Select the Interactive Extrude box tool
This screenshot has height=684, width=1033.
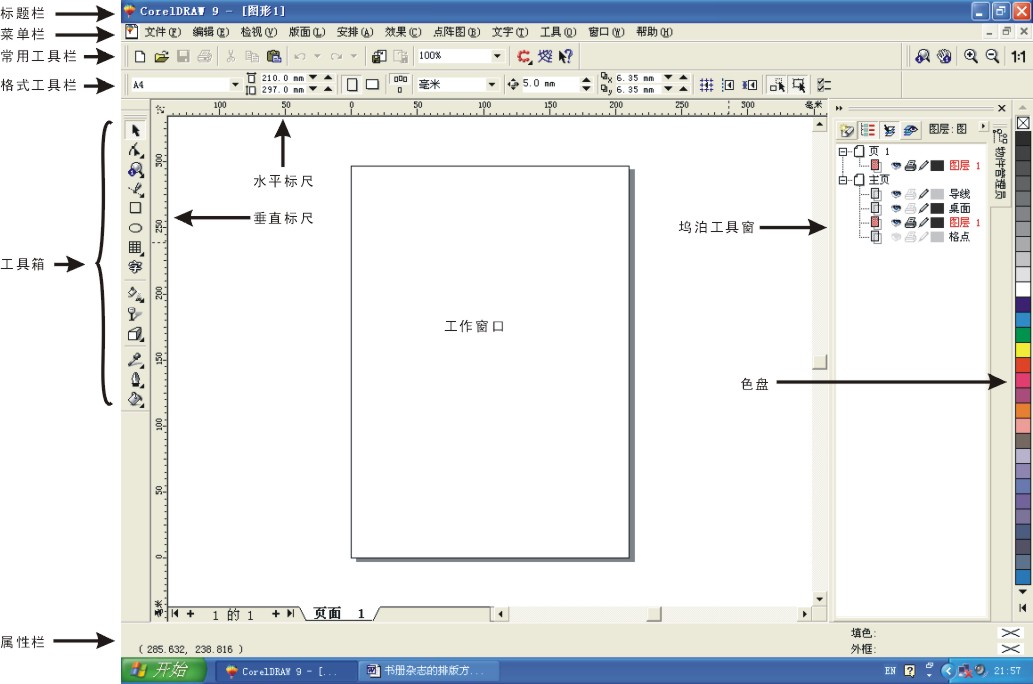click(x=136, y=334)
